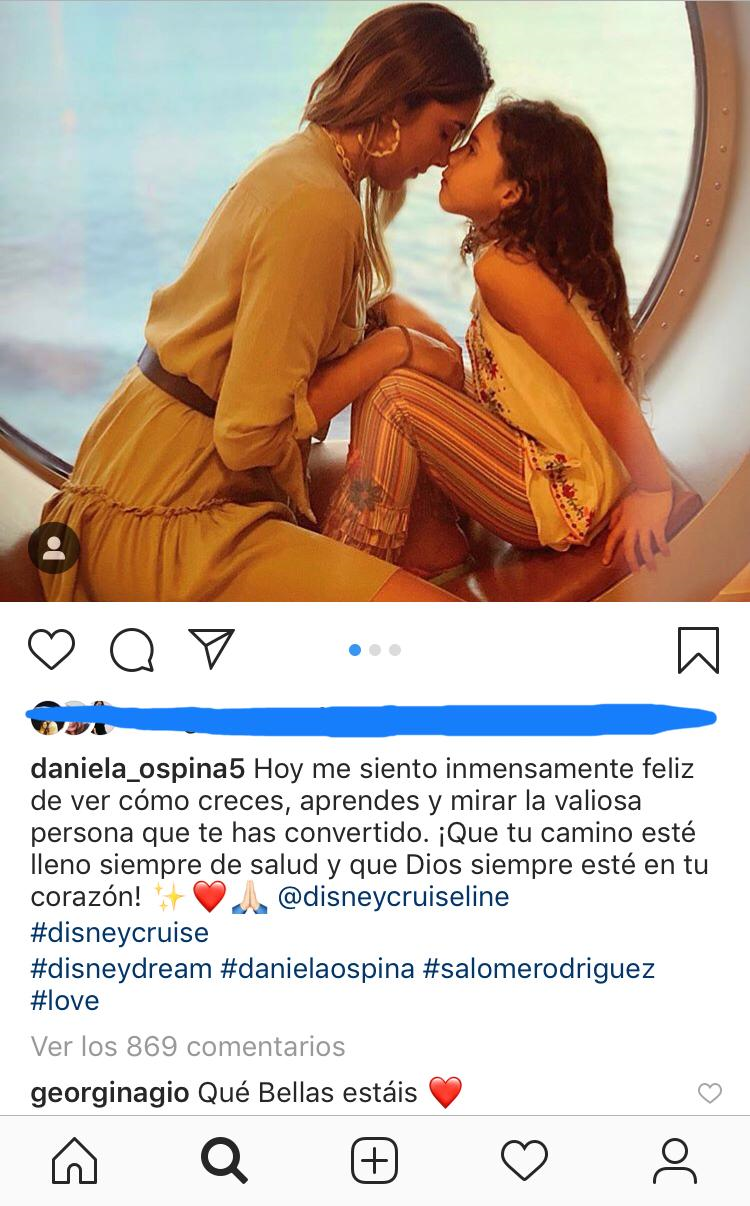The image size is (750, 1206).
Task: Tap the #love hashtag
Action: (65, 1001)
